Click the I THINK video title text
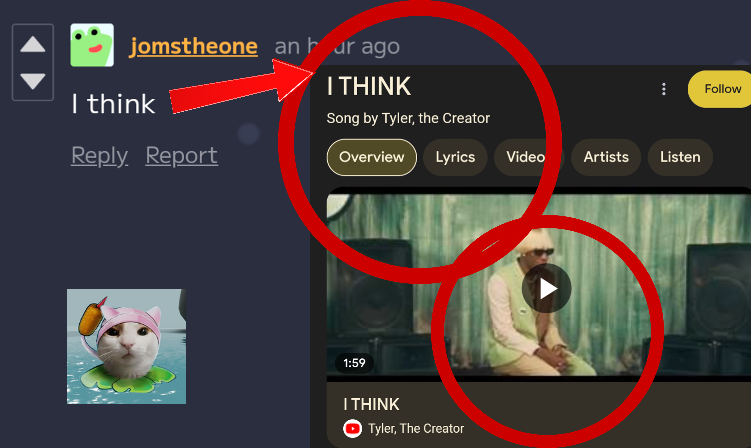Viewport: 751px width, 448px height. 371,404
